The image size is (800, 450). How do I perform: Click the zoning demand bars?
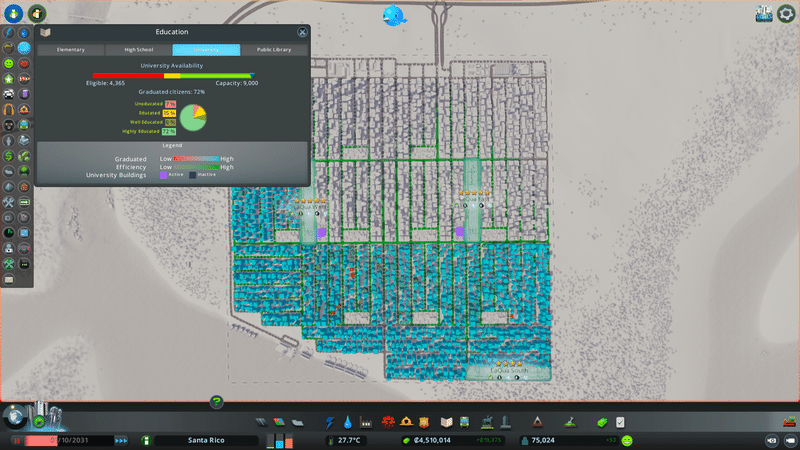coord(280,441)
